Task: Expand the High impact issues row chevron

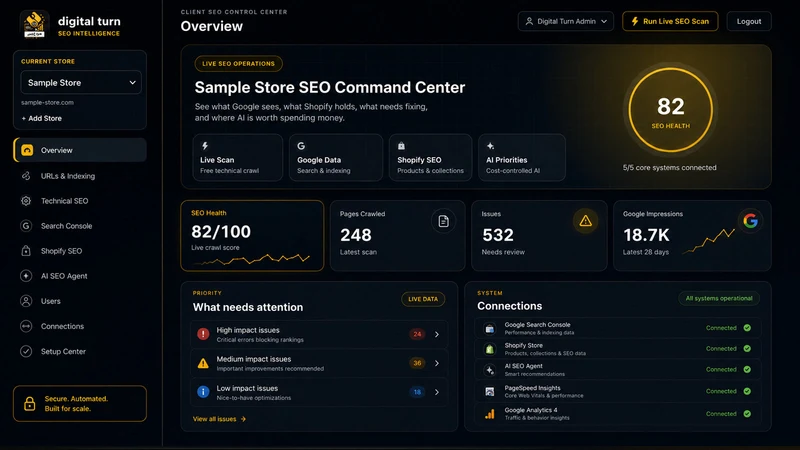Action: [x=437, y=334]
